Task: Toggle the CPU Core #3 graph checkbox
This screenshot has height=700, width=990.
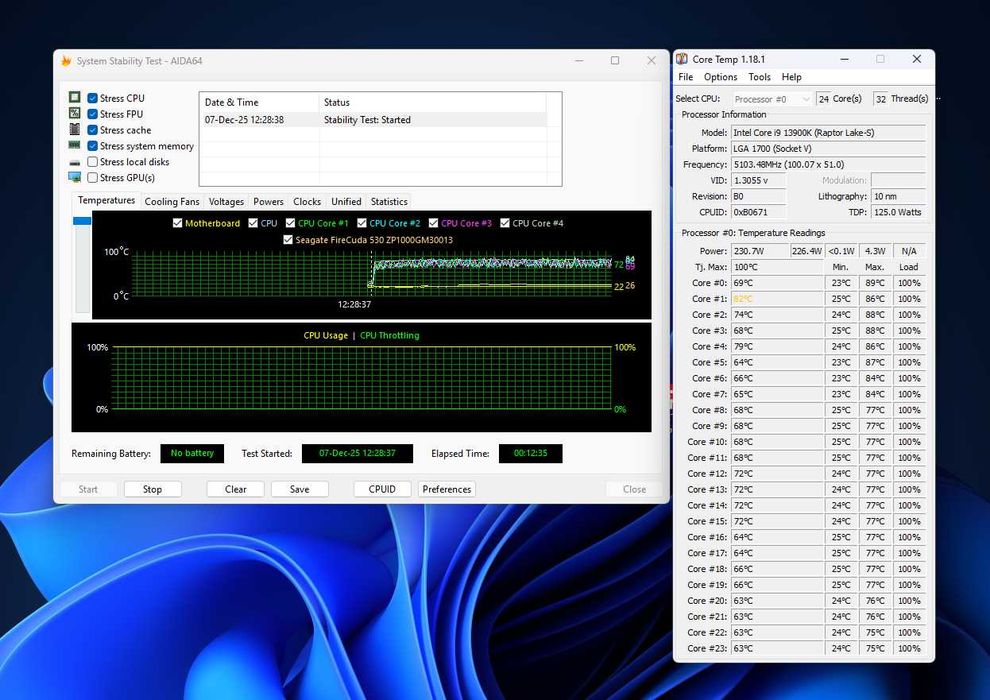Action: (x=433, y=223)
